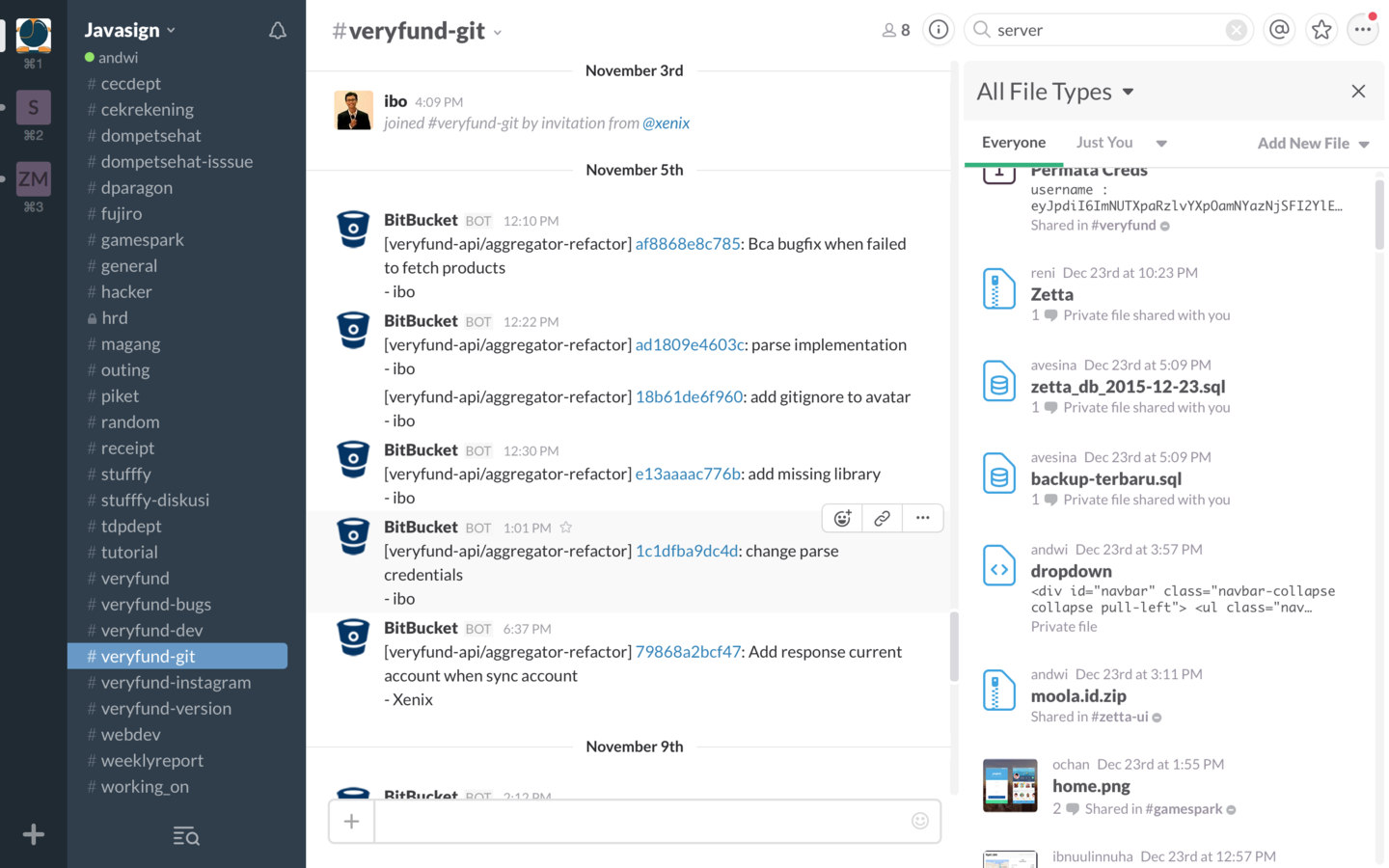This screenshot has width=1389, height=868.
Task: Open the dropdown code snippet icon
Action: tap(998, 566)
